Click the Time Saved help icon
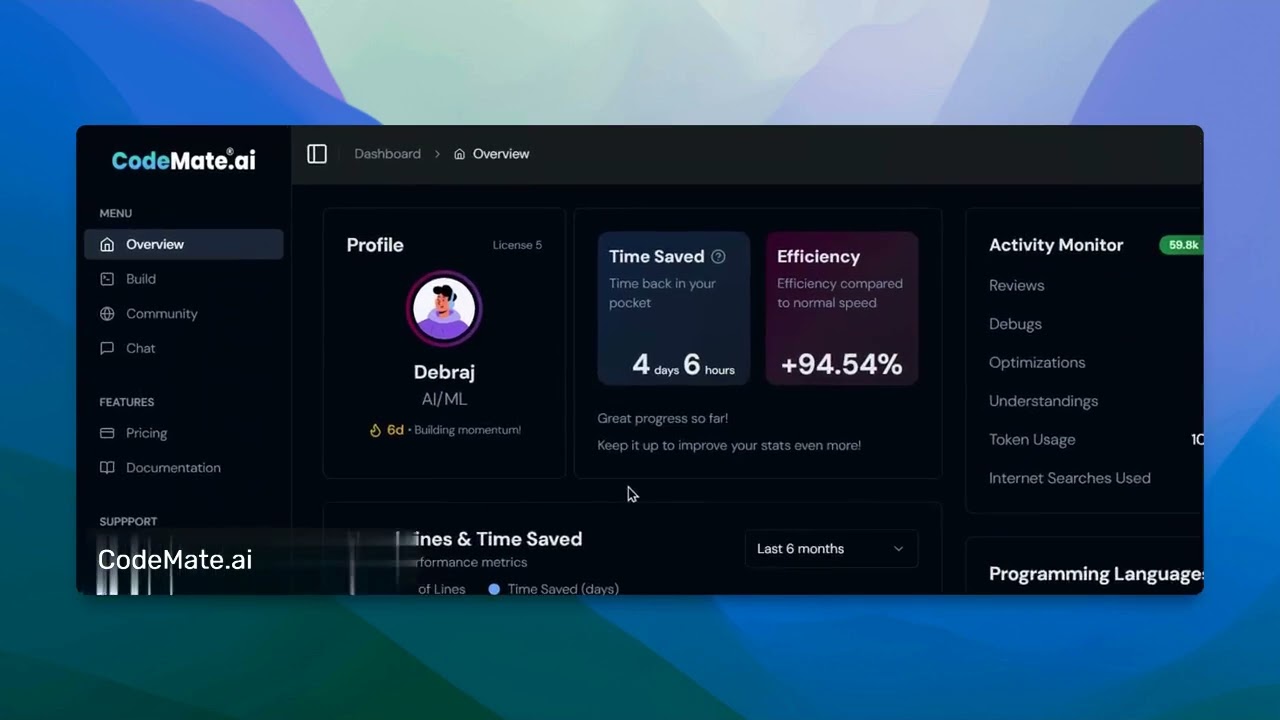The width and height of the screenshot is (1280, 720). (x=718, y=257)
